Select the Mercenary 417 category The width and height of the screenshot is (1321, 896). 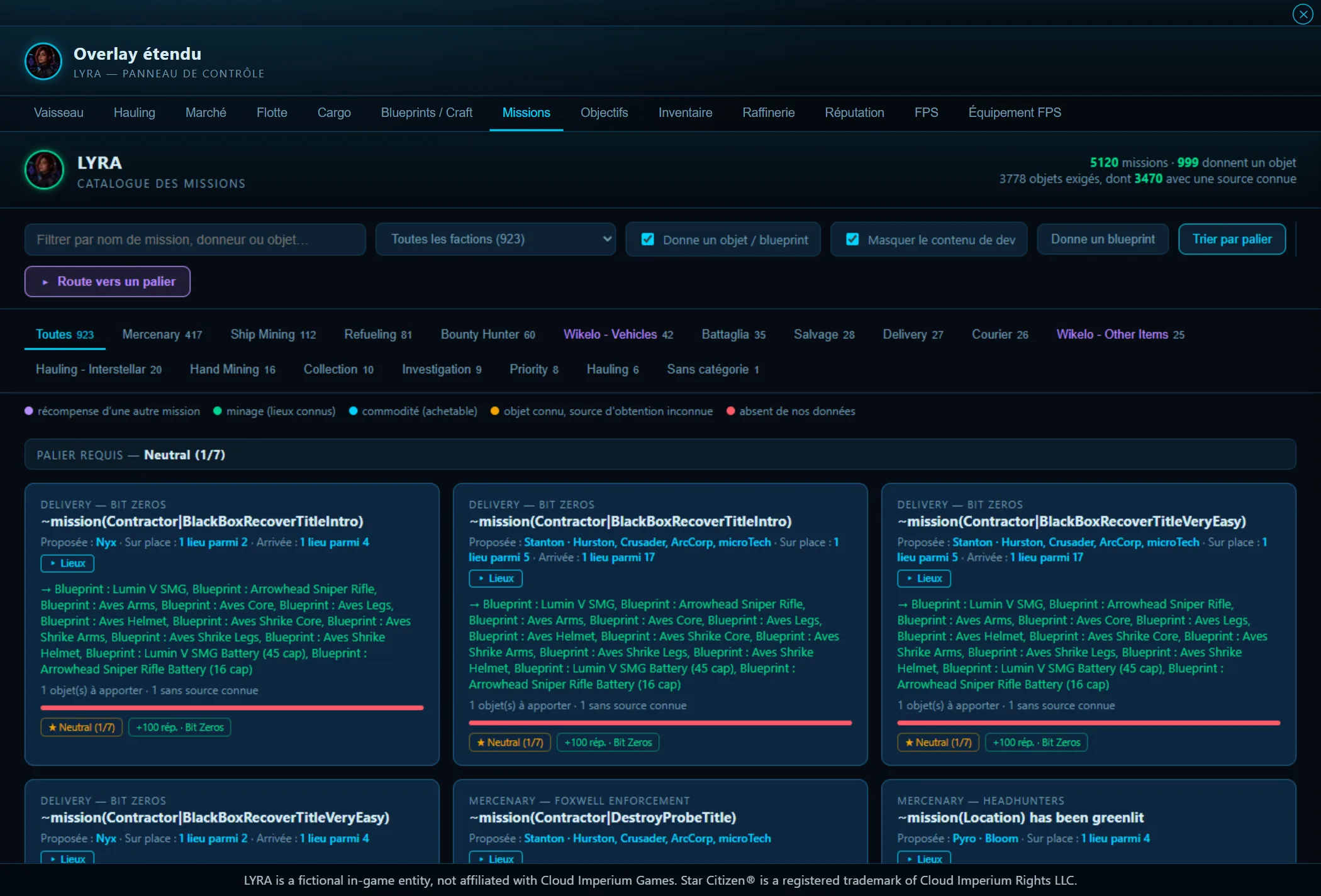click(162, 335)
